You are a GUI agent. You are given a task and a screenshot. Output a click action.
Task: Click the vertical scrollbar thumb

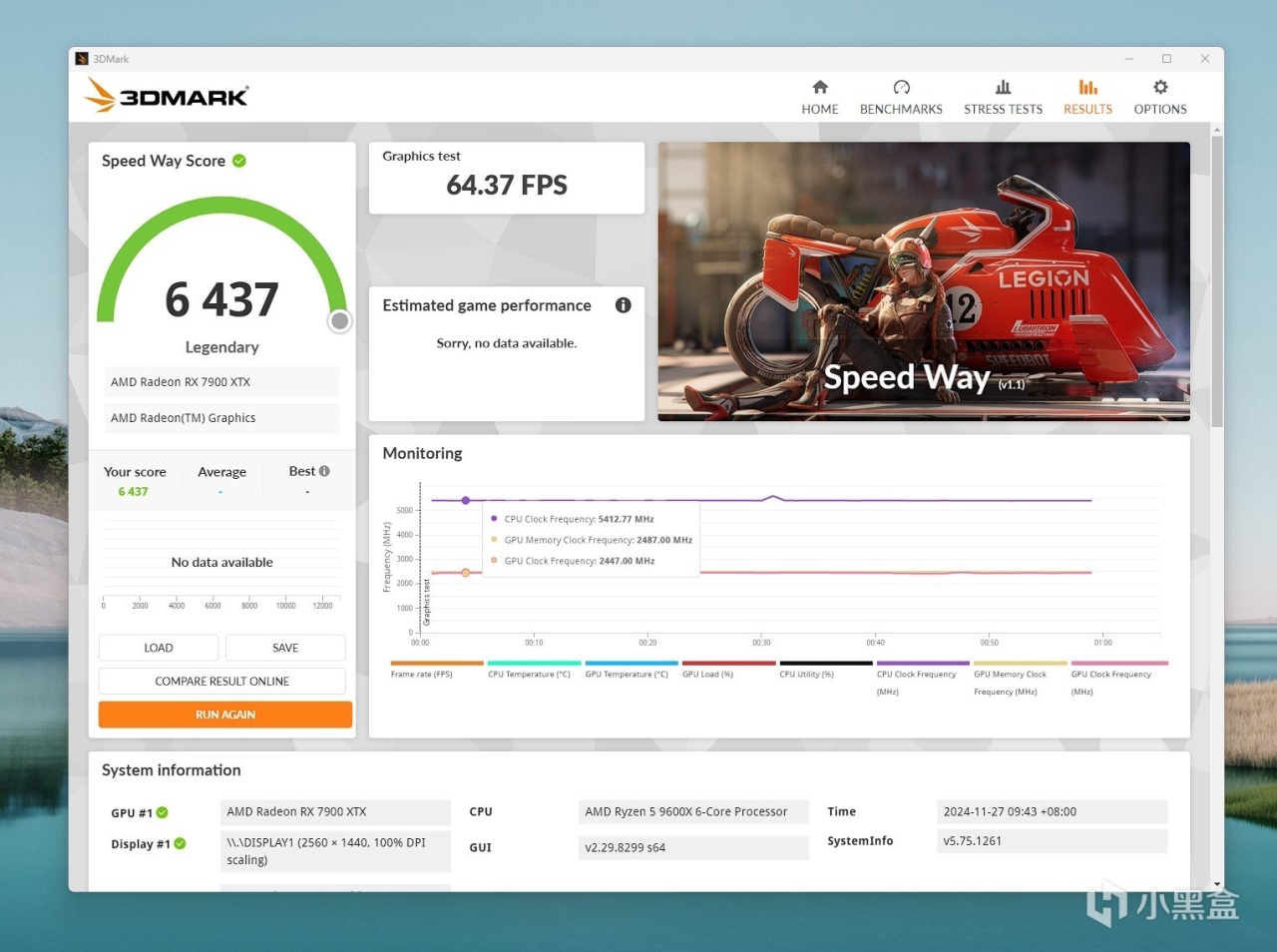1217,281
